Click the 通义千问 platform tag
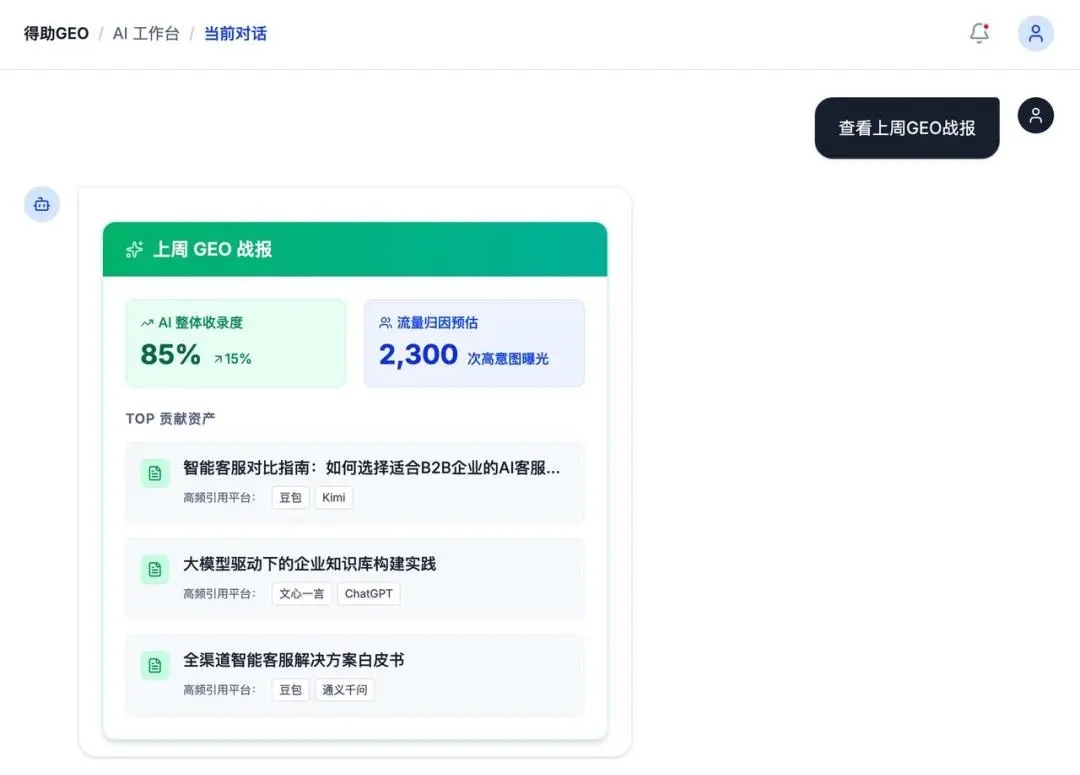 (344, 689)
